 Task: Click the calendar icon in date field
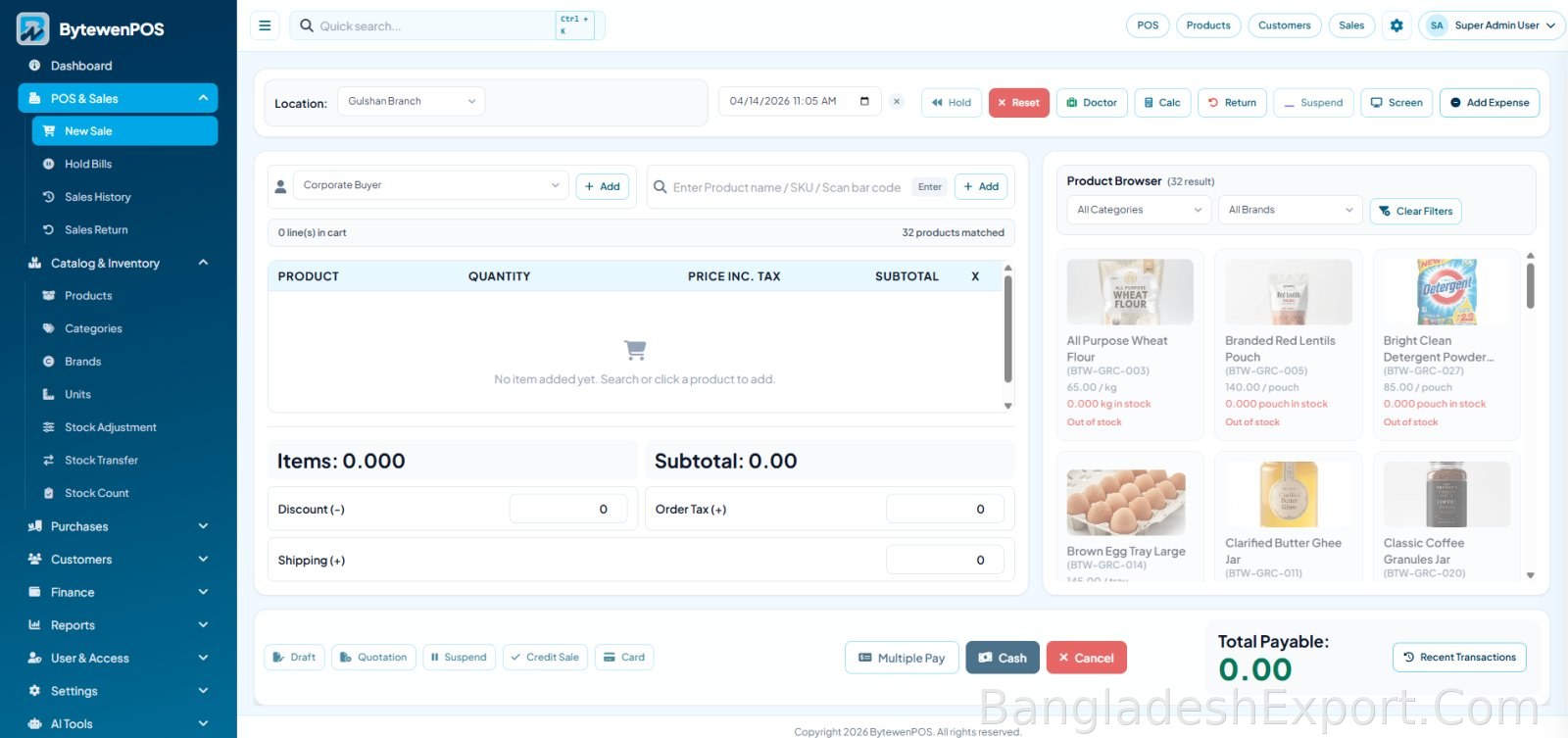coord(864,101)
